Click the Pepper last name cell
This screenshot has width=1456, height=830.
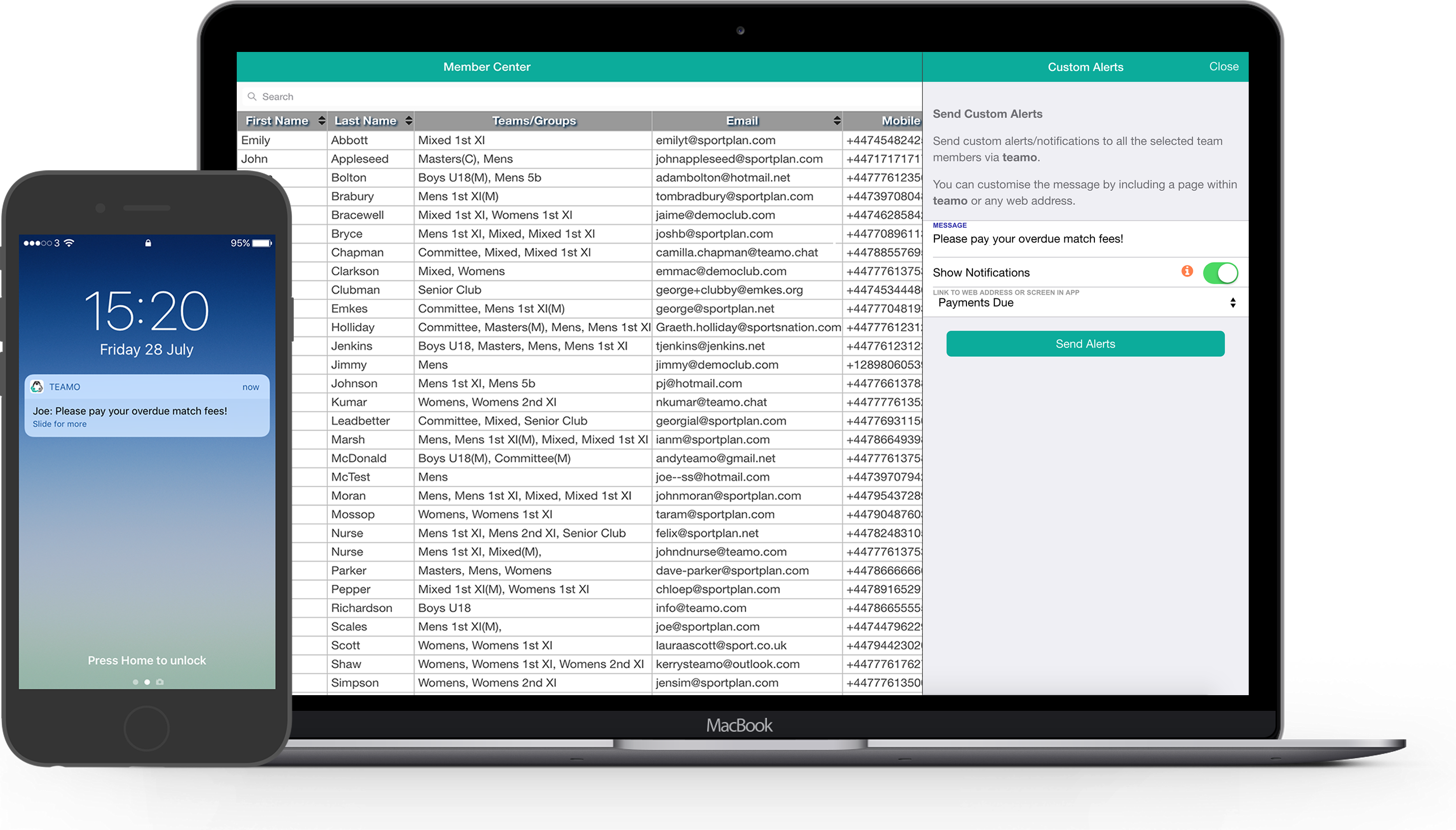click(371, 589)
